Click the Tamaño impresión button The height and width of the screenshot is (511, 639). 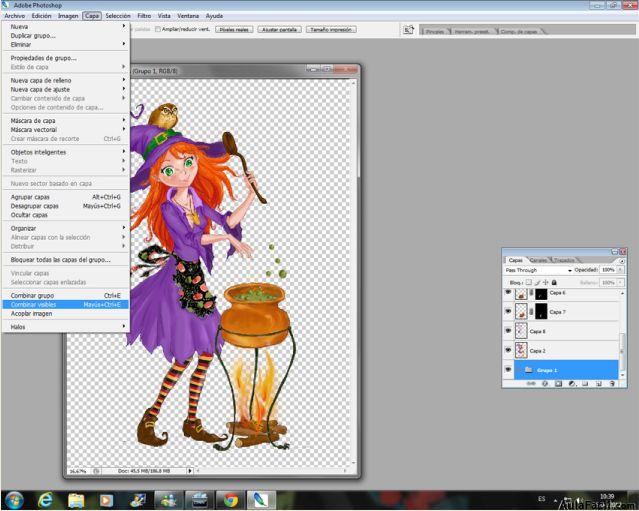click(331, 29)
